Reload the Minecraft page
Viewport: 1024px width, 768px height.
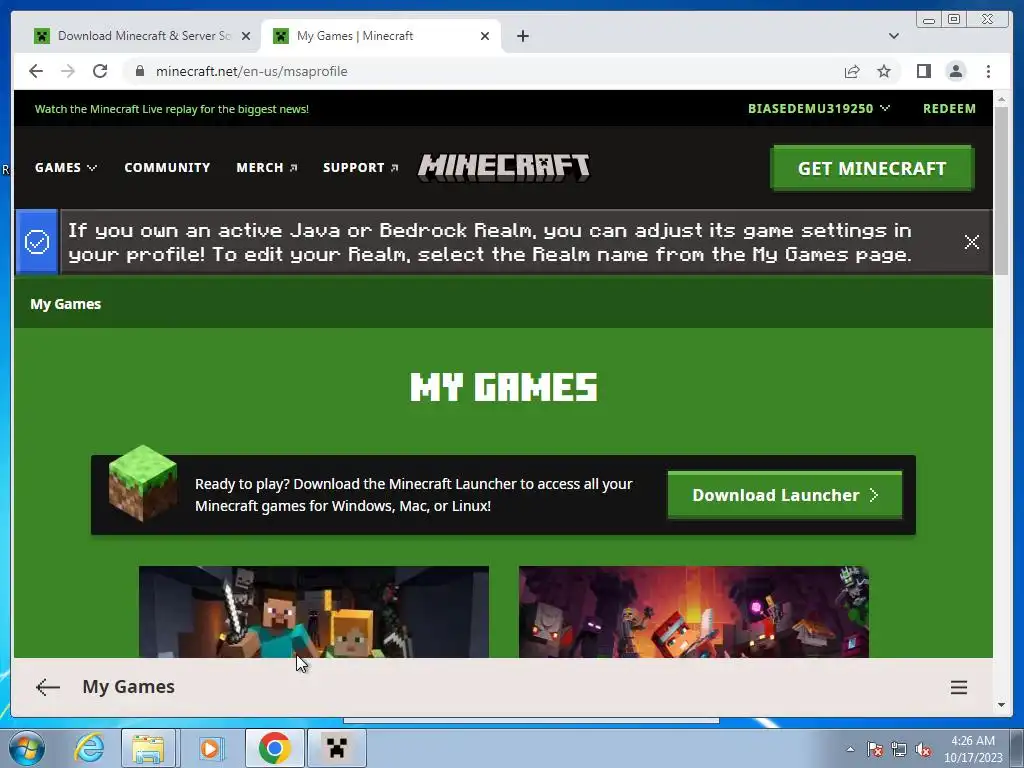[x=100, y=71]
